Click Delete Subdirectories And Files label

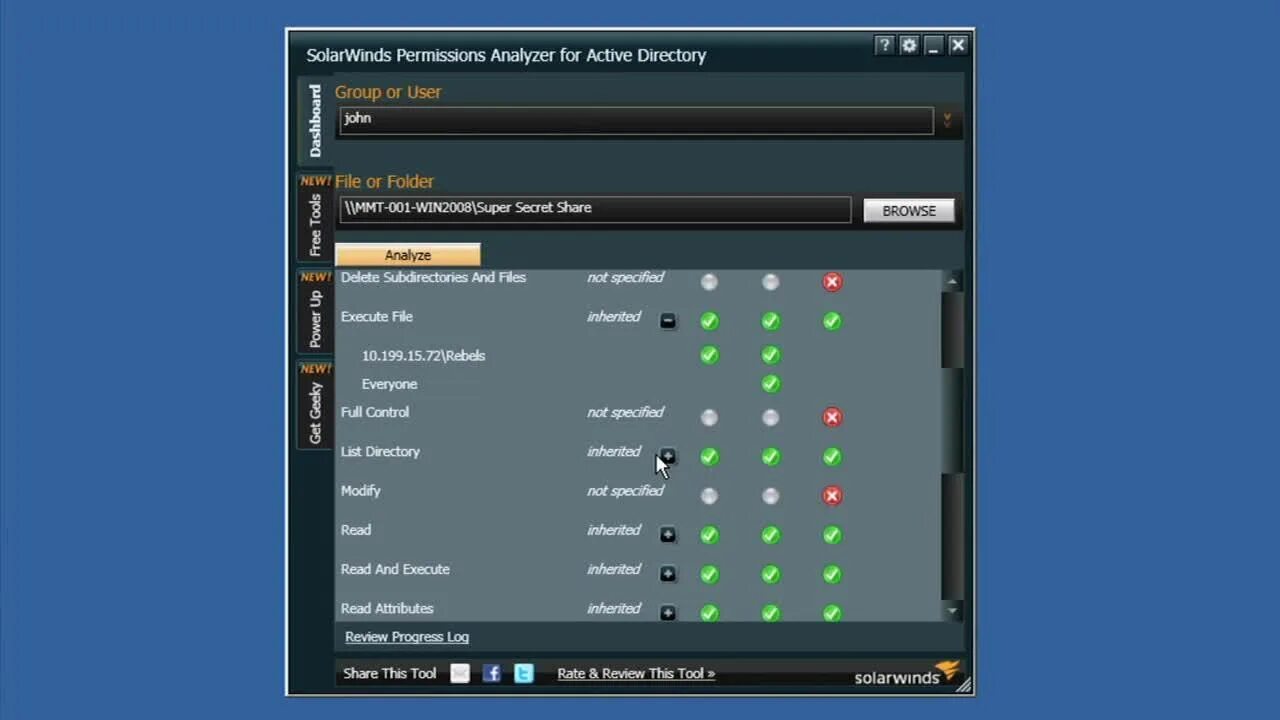[433, 277]
